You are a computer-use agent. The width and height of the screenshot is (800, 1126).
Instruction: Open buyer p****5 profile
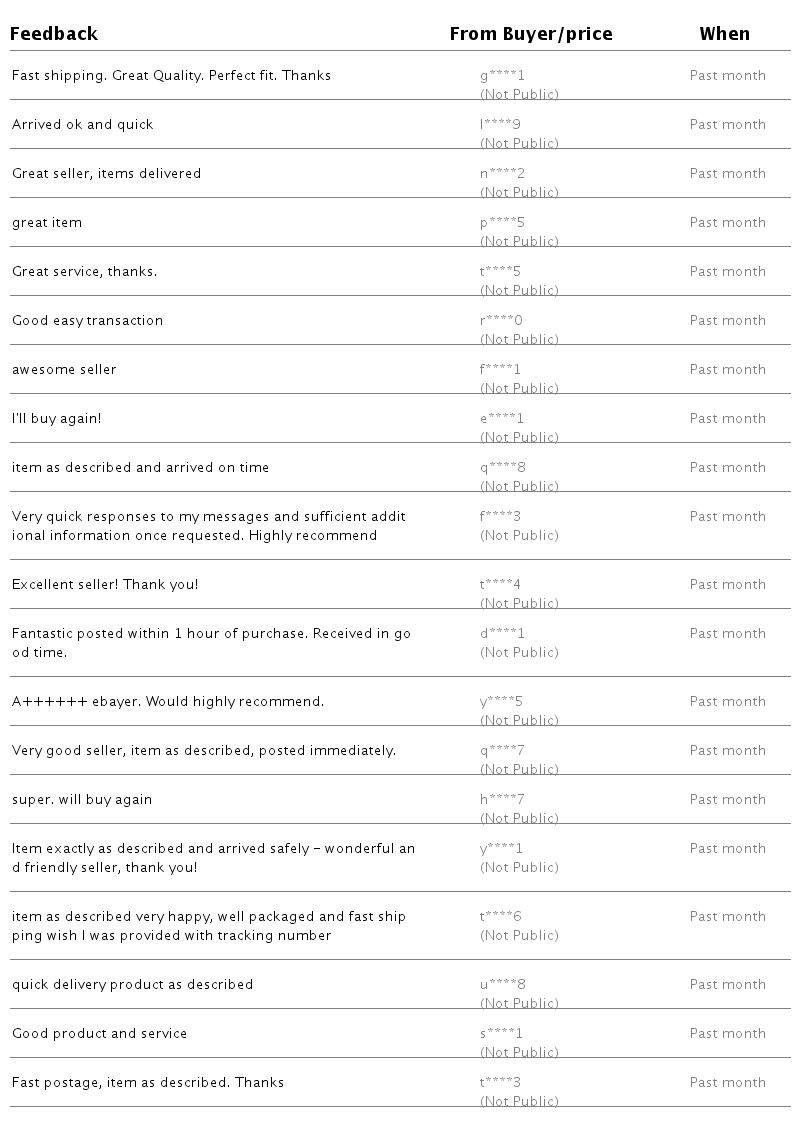[502, 222]
